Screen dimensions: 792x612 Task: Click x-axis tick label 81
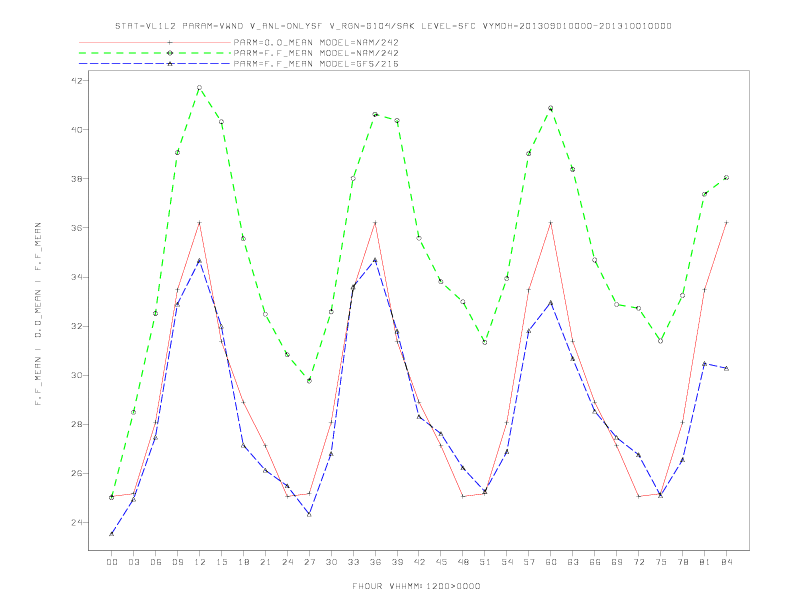pos(705,562)
